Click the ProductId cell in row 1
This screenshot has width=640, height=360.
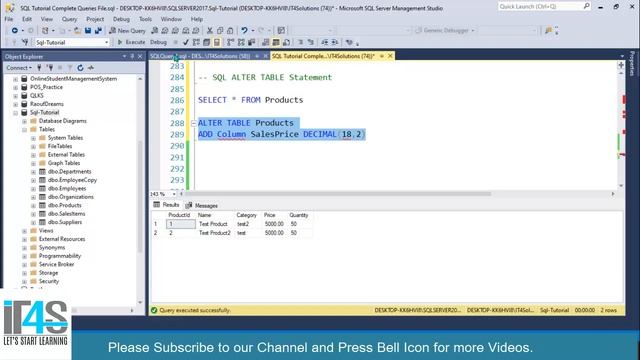pyautogui.click(x=180, y=224)
